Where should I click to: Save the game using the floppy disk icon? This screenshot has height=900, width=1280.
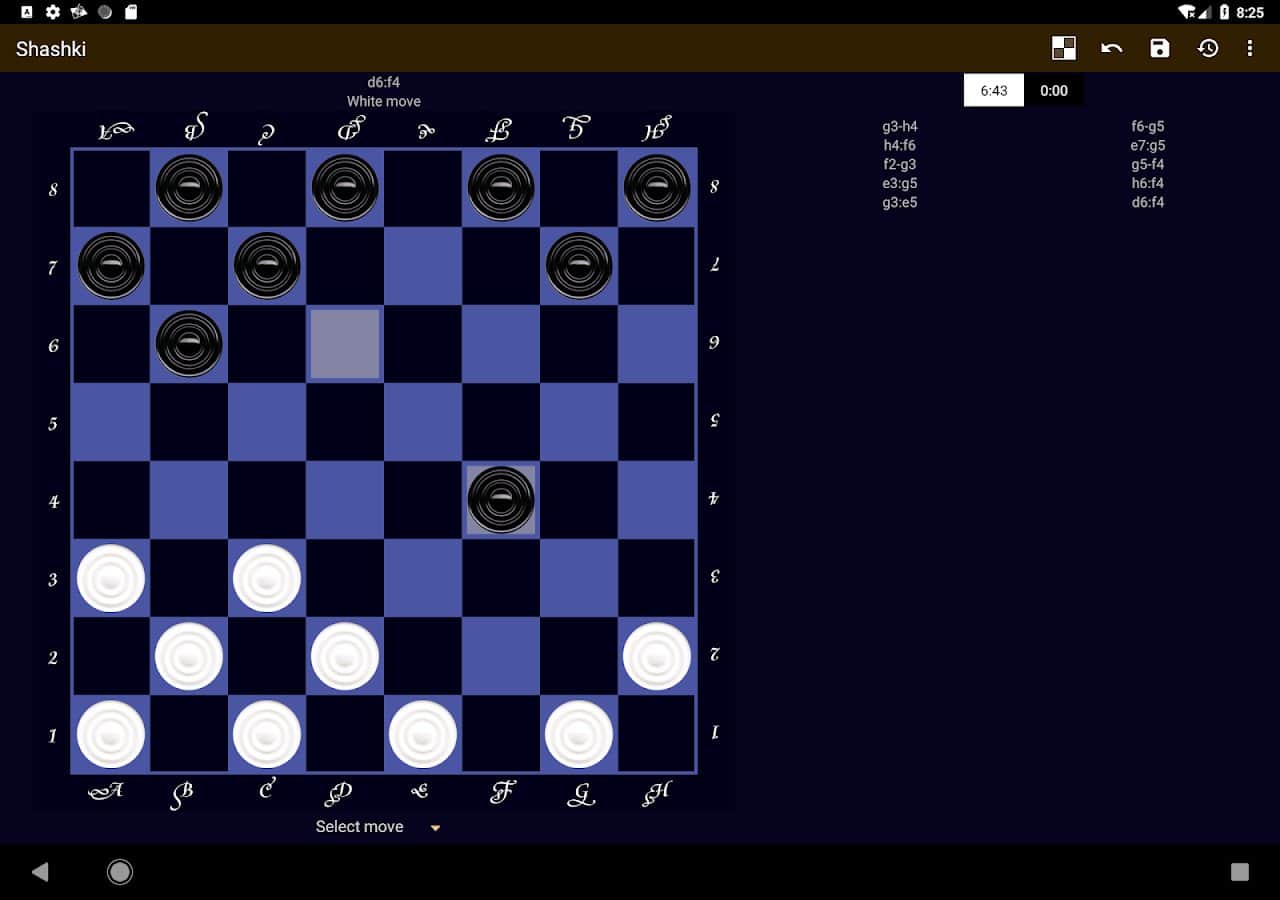pos(1159,48)
